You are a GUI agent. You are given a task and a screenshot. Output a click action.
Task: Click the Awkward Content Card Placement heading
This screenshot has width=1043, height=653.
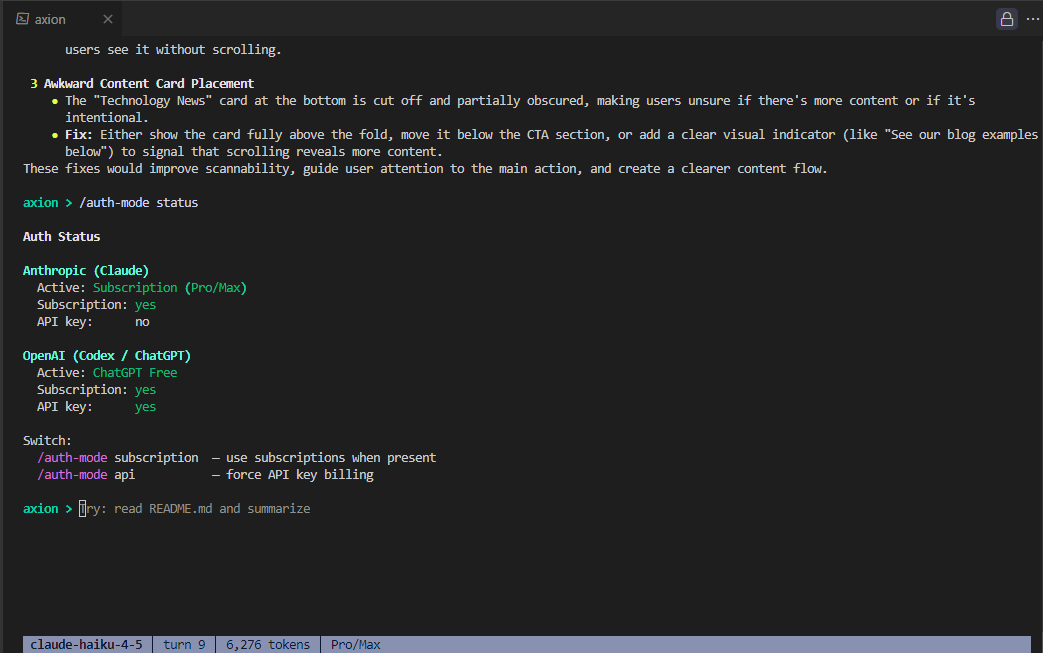click(149, 84)
